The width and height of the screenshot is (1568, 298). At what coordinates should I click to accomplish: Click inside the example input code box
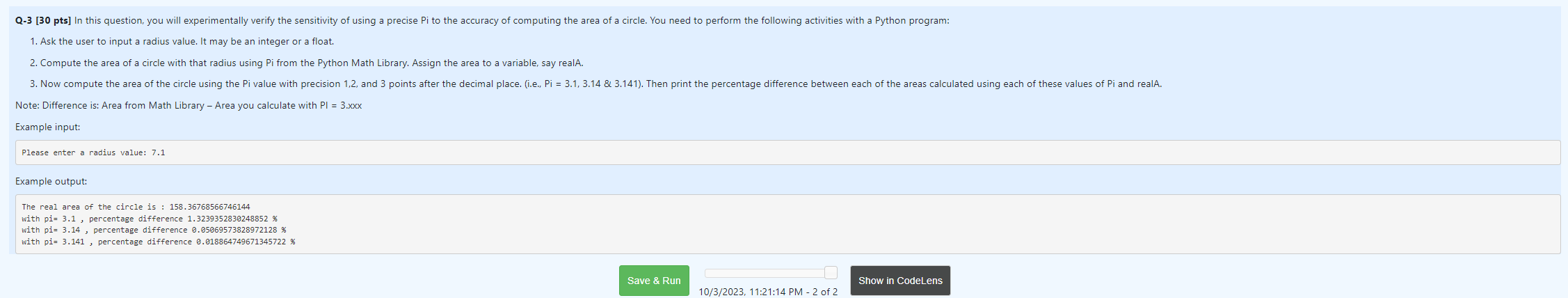point(787,152)
